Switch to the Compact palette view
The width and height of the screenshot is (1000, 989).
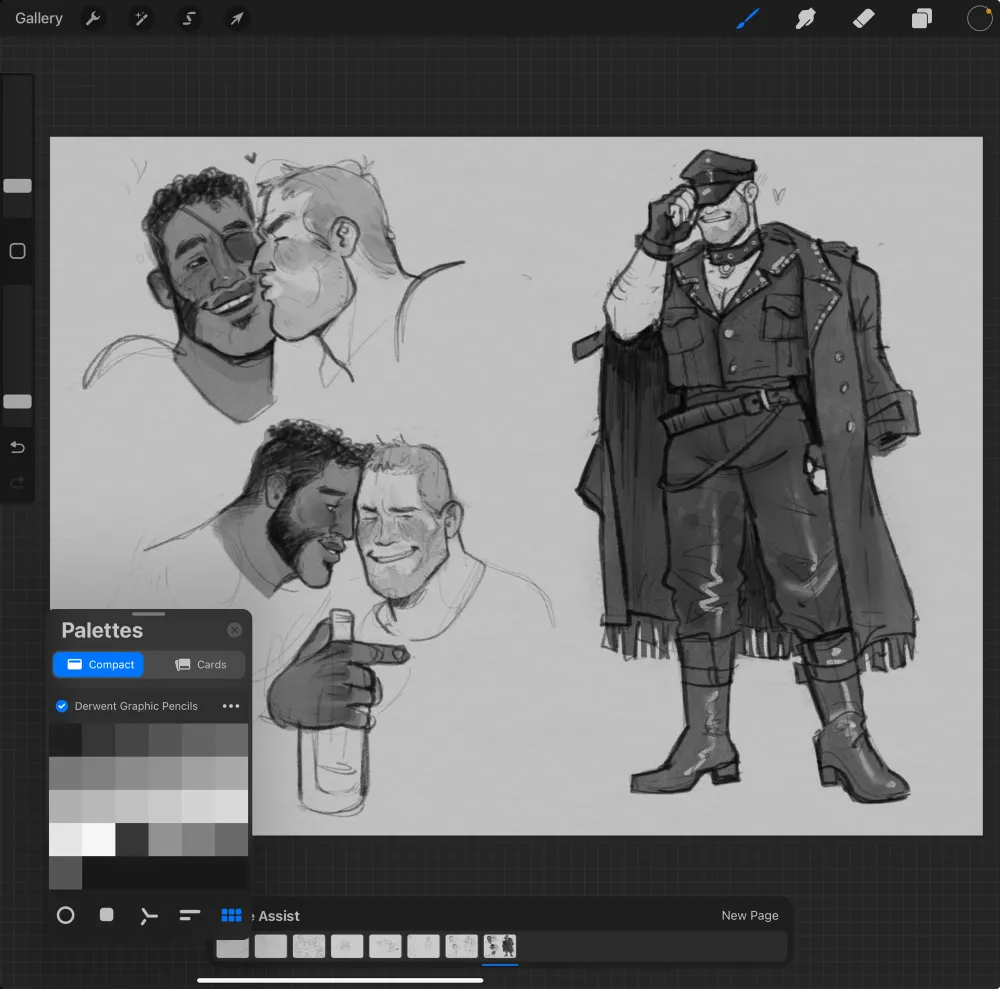[x=99, y=665]
